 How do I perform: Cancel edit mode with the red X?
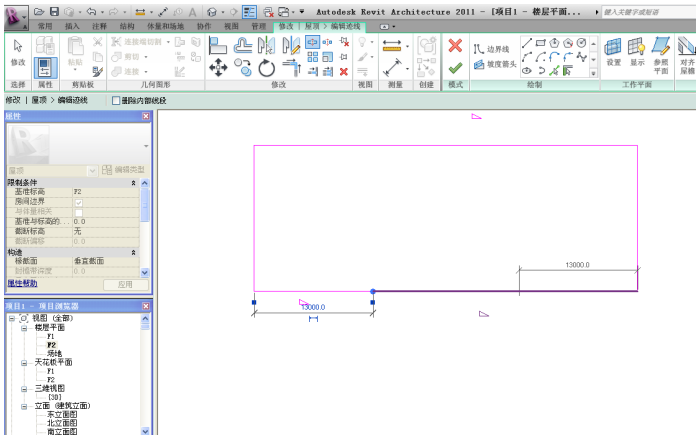point(455,46)
